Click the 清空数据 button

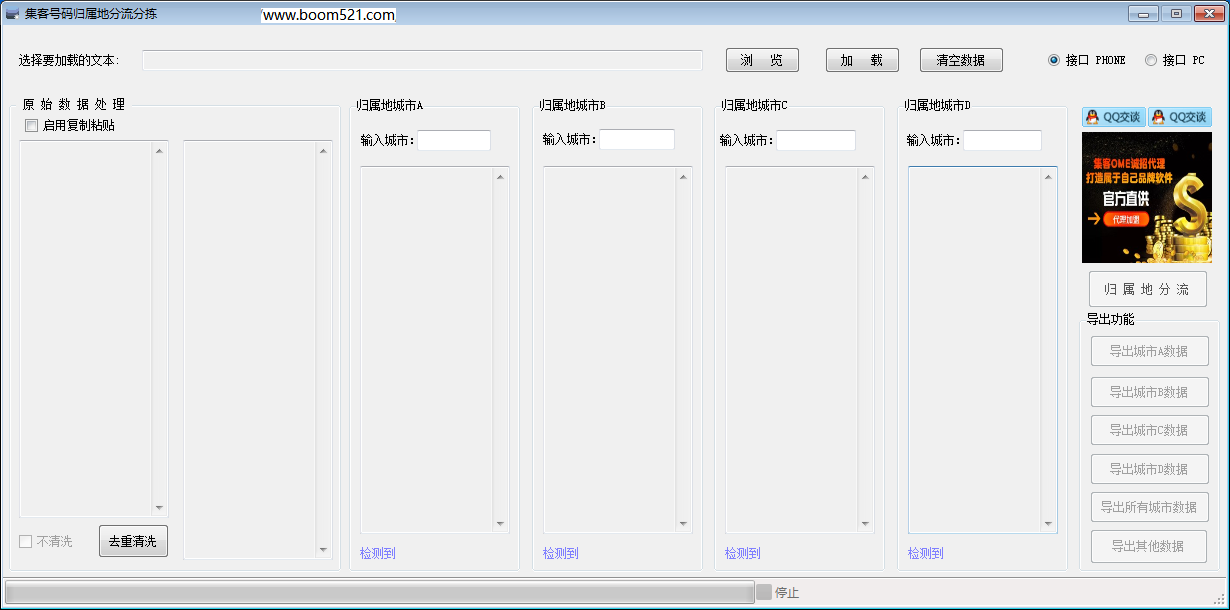(x=961, y=60)
